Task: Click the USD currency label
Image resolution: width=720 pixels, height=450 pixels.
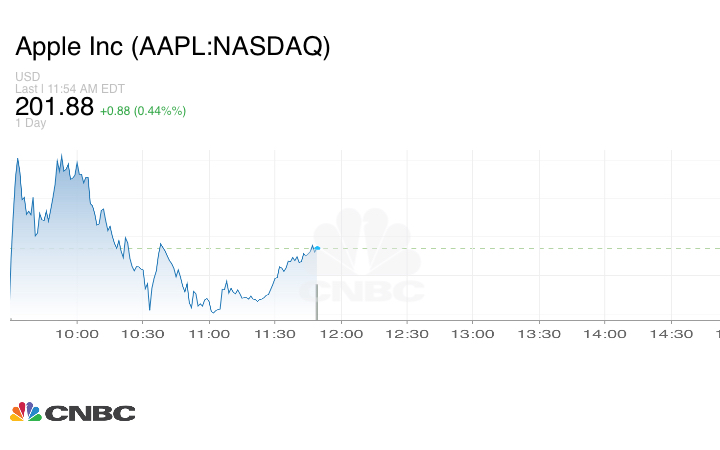Action: (x=27, y=77)
